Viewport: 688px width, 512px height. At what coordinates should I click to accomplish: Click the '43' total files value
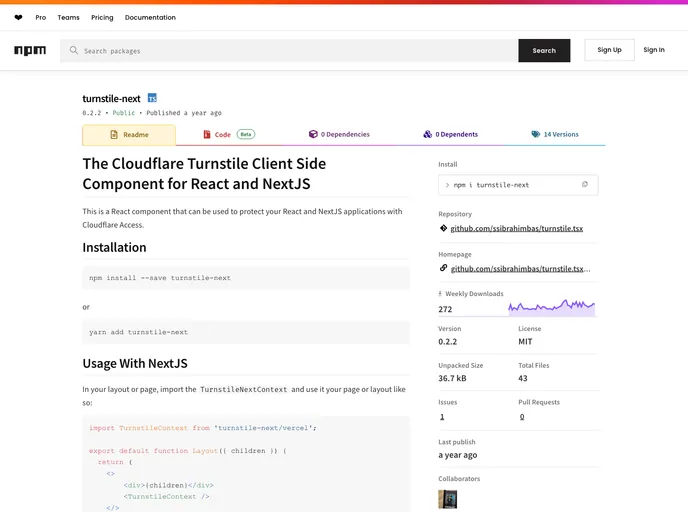523,378
